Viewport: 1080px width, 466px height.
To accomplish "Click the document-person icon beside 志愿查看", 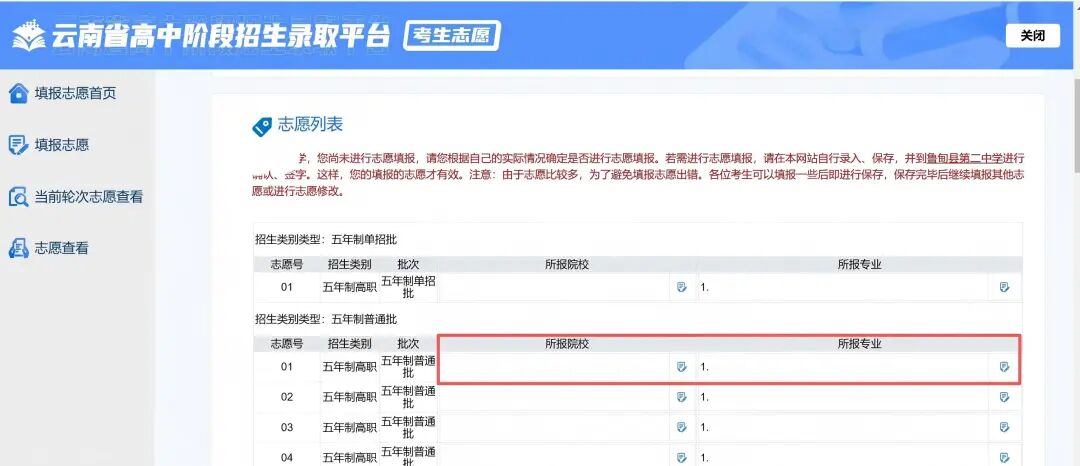I will coord(18,248).
